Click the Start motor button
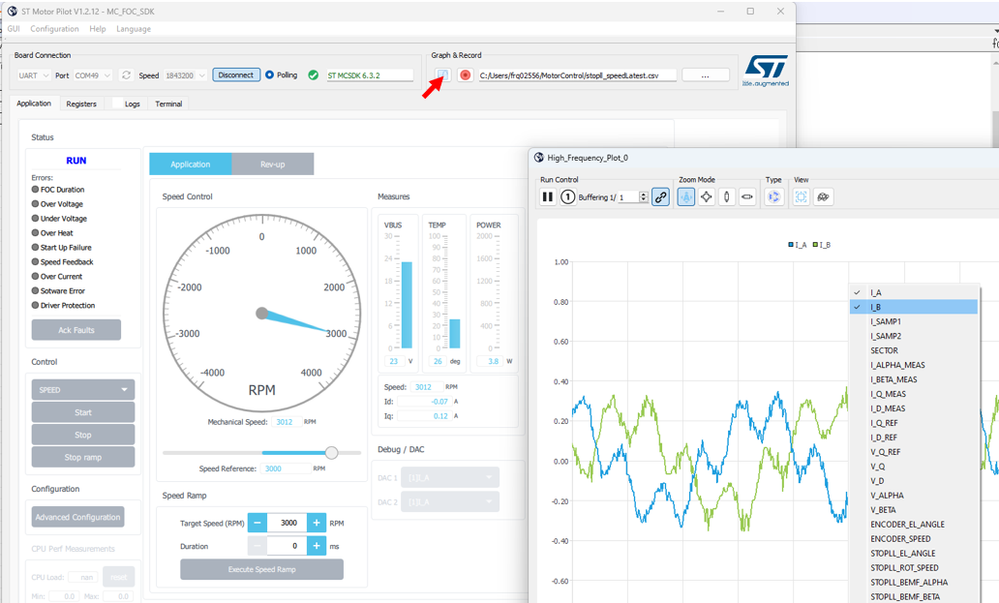999x603 pixels. (x=83, y=412)
